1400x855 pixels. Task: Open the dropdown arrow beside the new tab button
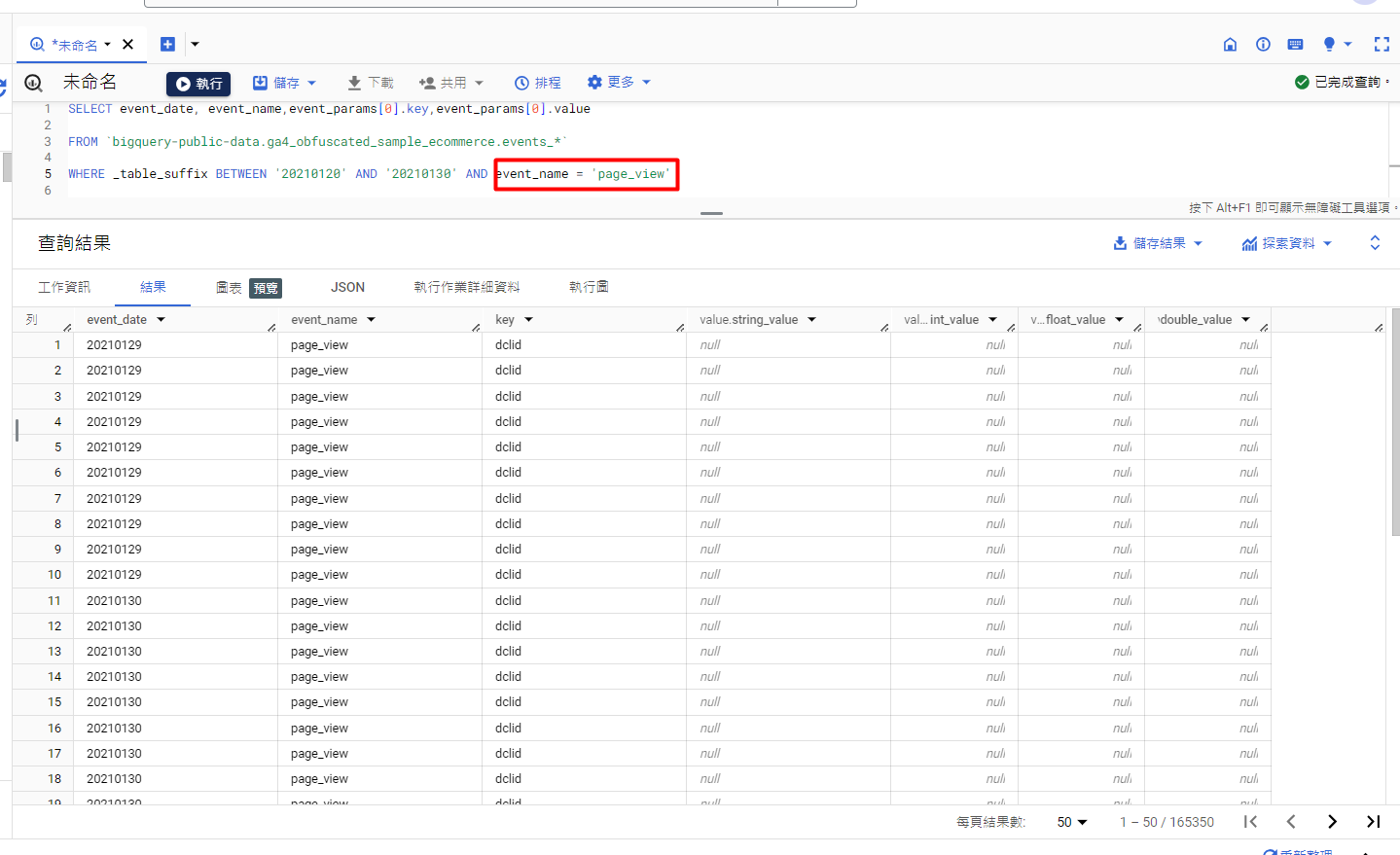[x=195, y=44]
